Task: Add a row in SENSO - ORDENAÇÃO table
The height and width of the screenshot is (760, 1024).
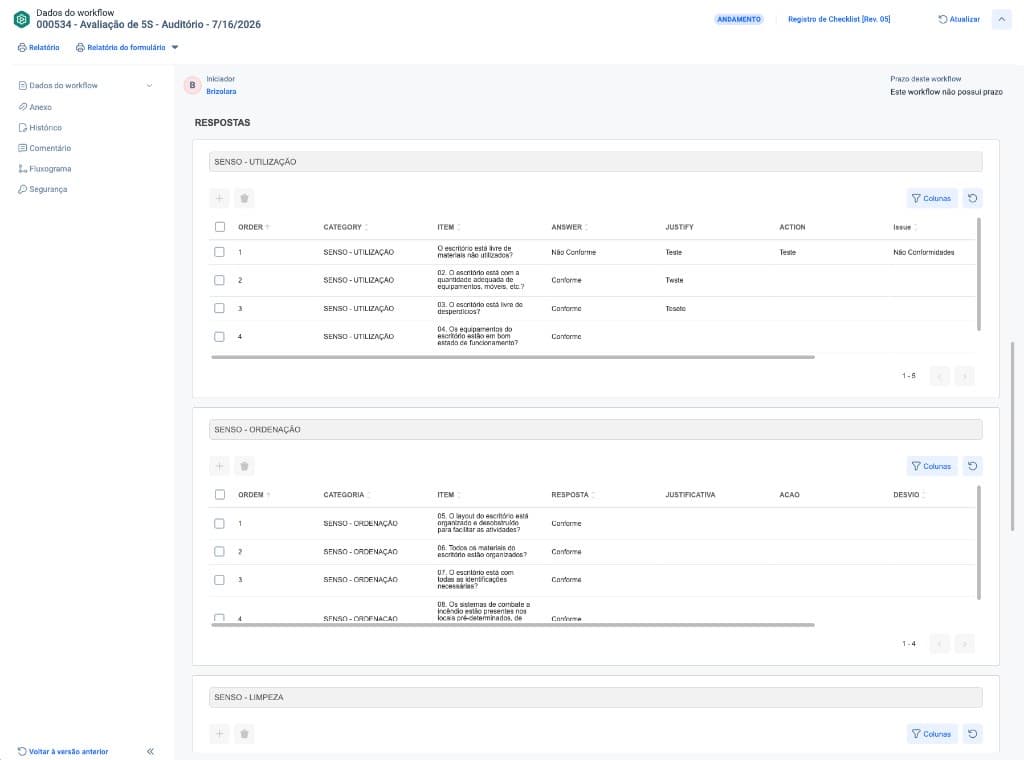Action: coord(219,466)
